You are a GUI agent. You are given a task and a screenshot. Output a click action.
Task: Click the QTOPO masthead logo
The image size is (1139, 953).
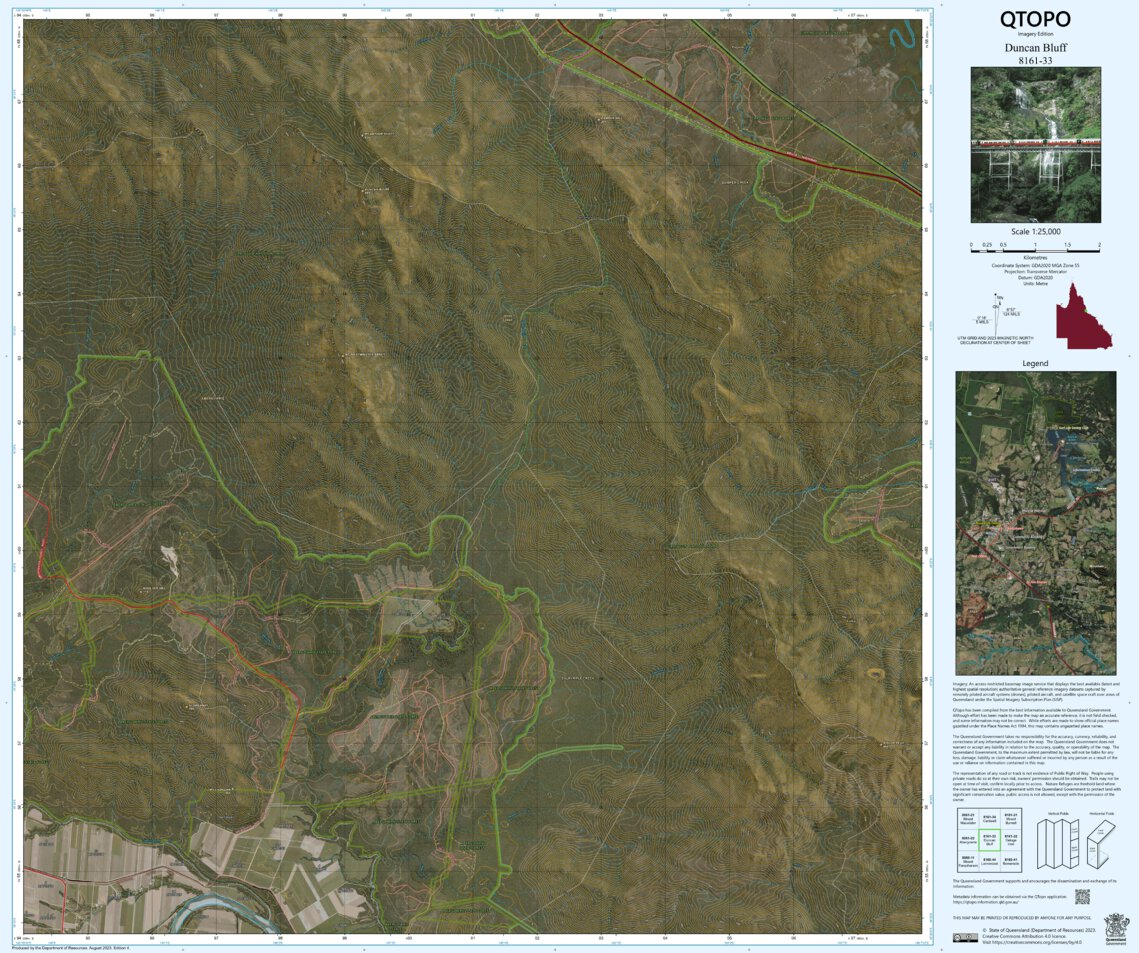[1035, 19]
